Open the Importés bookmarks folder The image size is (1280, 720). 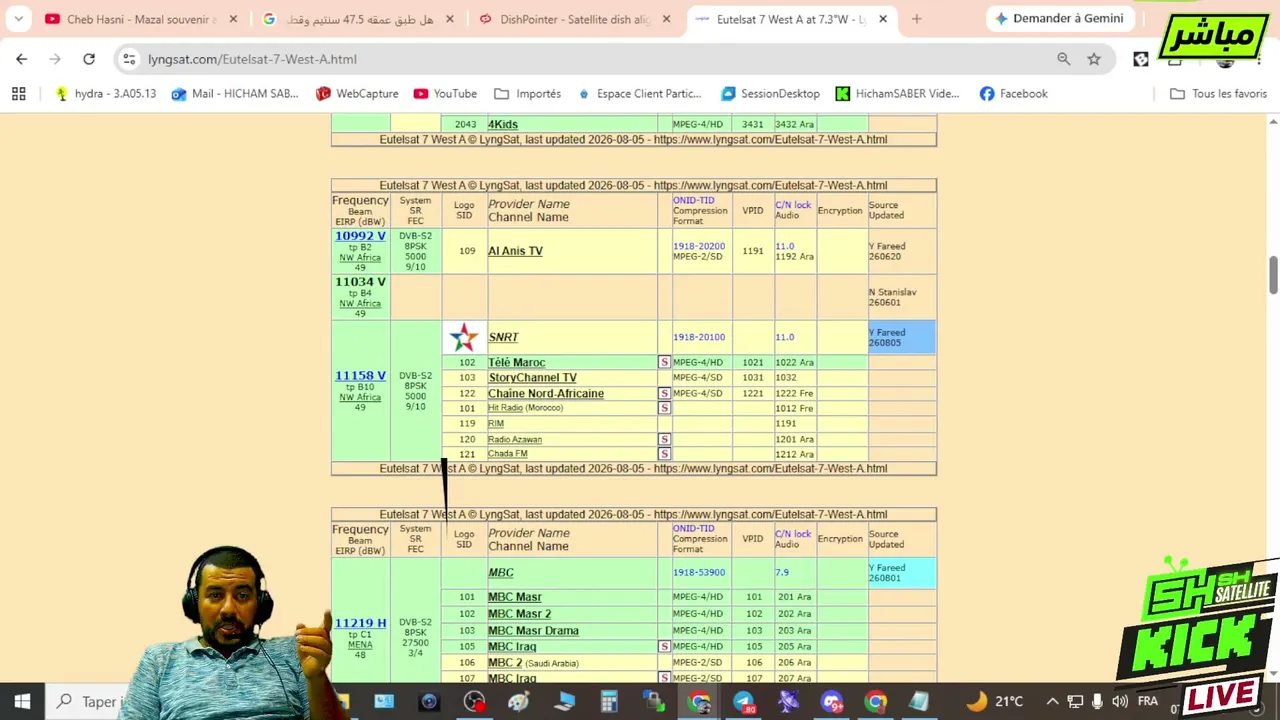(x=527, y=93)
